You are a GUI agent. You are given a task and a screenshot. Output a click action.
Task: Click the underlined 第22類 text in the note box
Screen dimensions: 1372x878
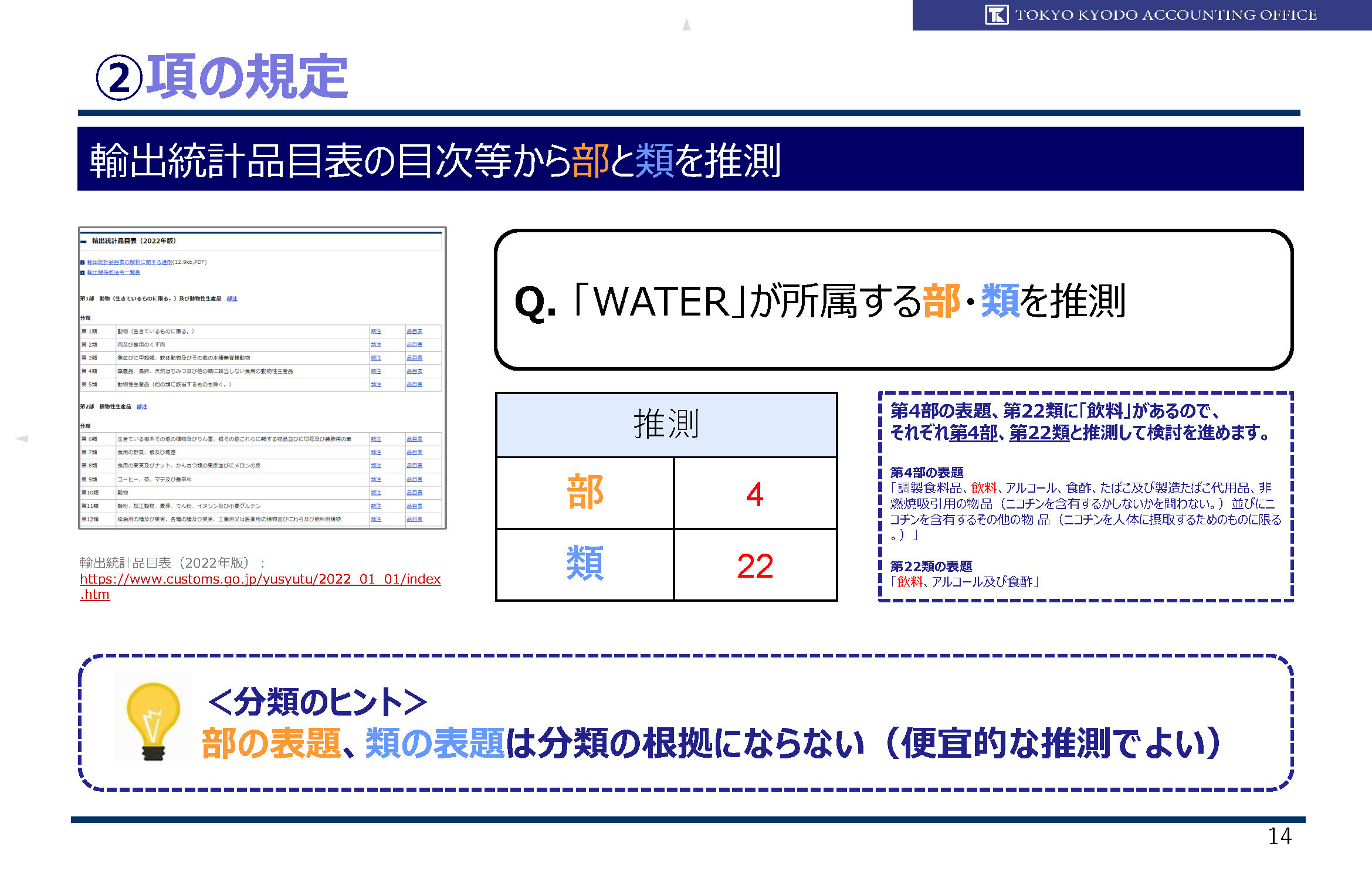tap(1039, 433)
